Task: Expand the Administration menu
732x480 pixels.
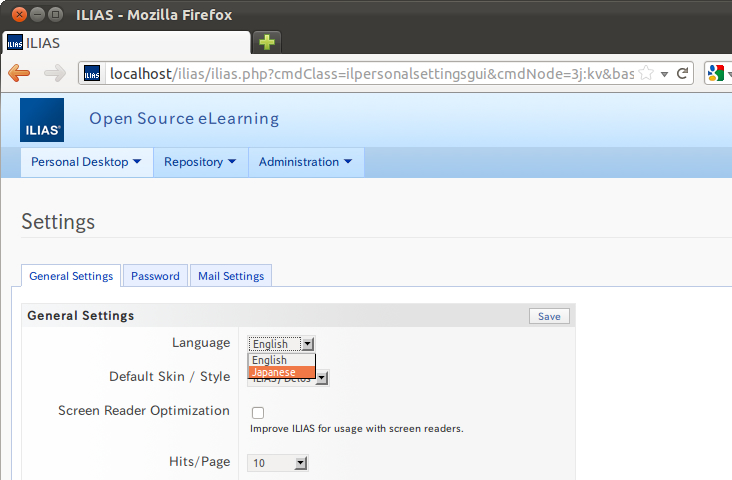Action: [x=305, y=162]
